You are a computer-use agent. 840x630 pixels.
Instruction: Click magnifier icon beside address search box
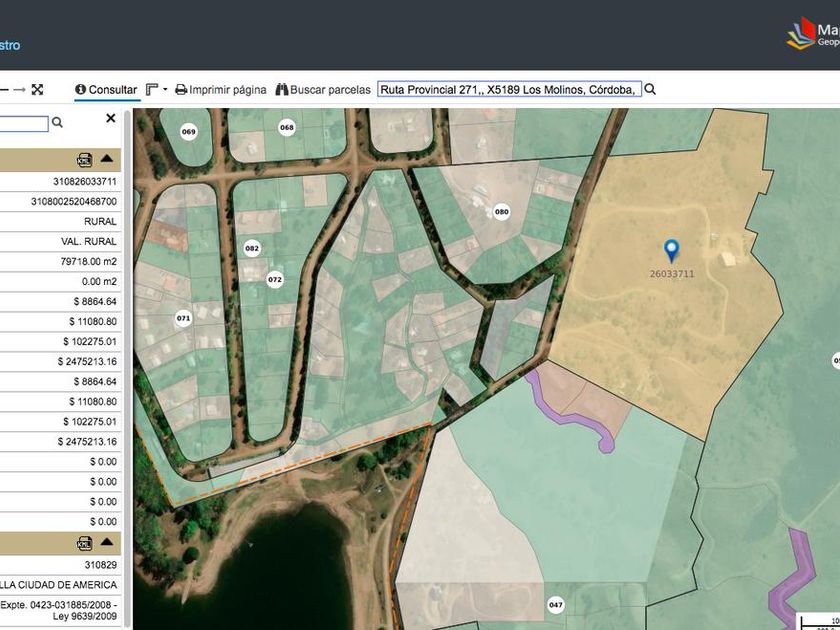[650, 90]
